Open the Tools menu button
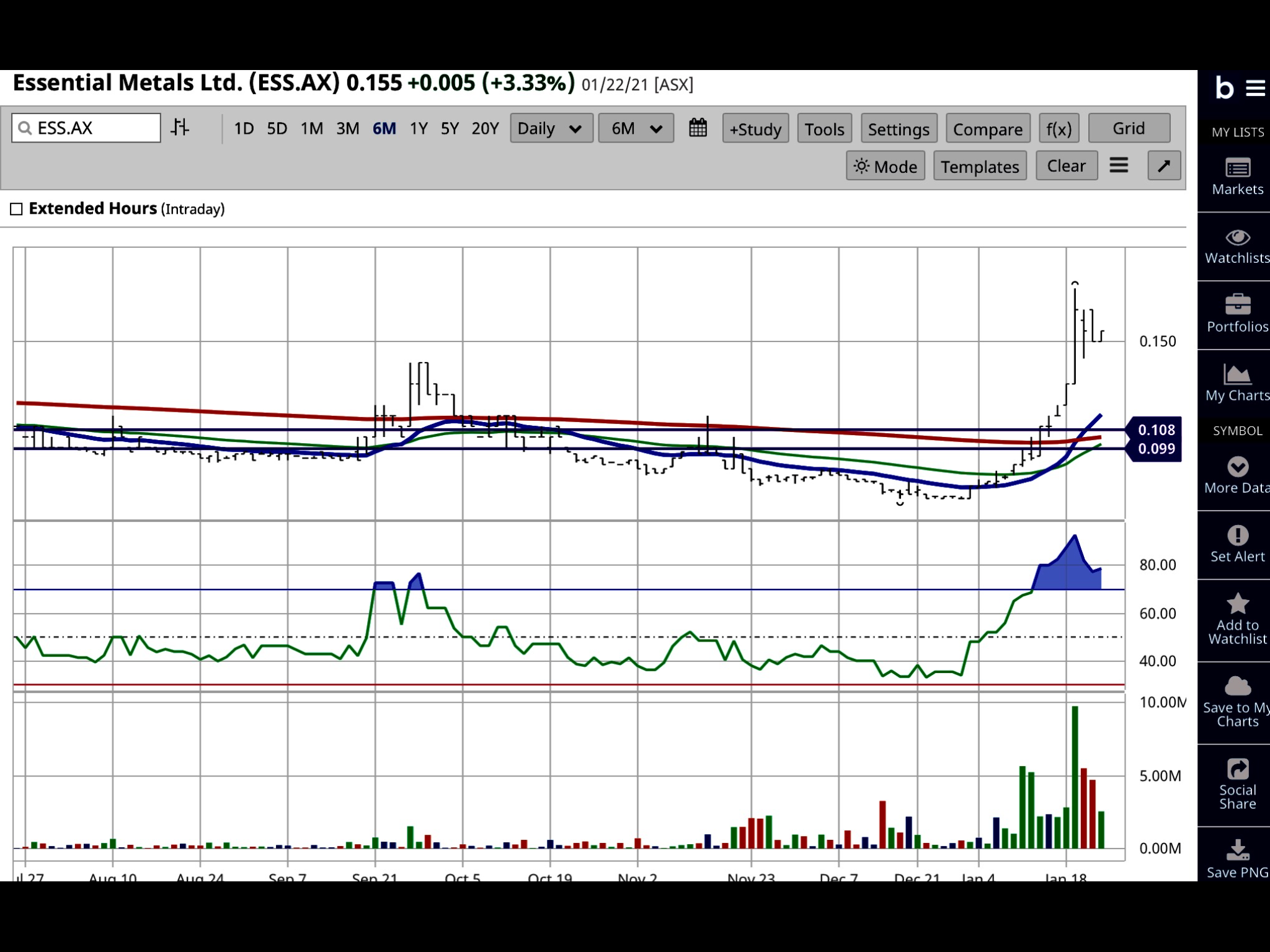The image size is (1270, 952). coord(824,128)
